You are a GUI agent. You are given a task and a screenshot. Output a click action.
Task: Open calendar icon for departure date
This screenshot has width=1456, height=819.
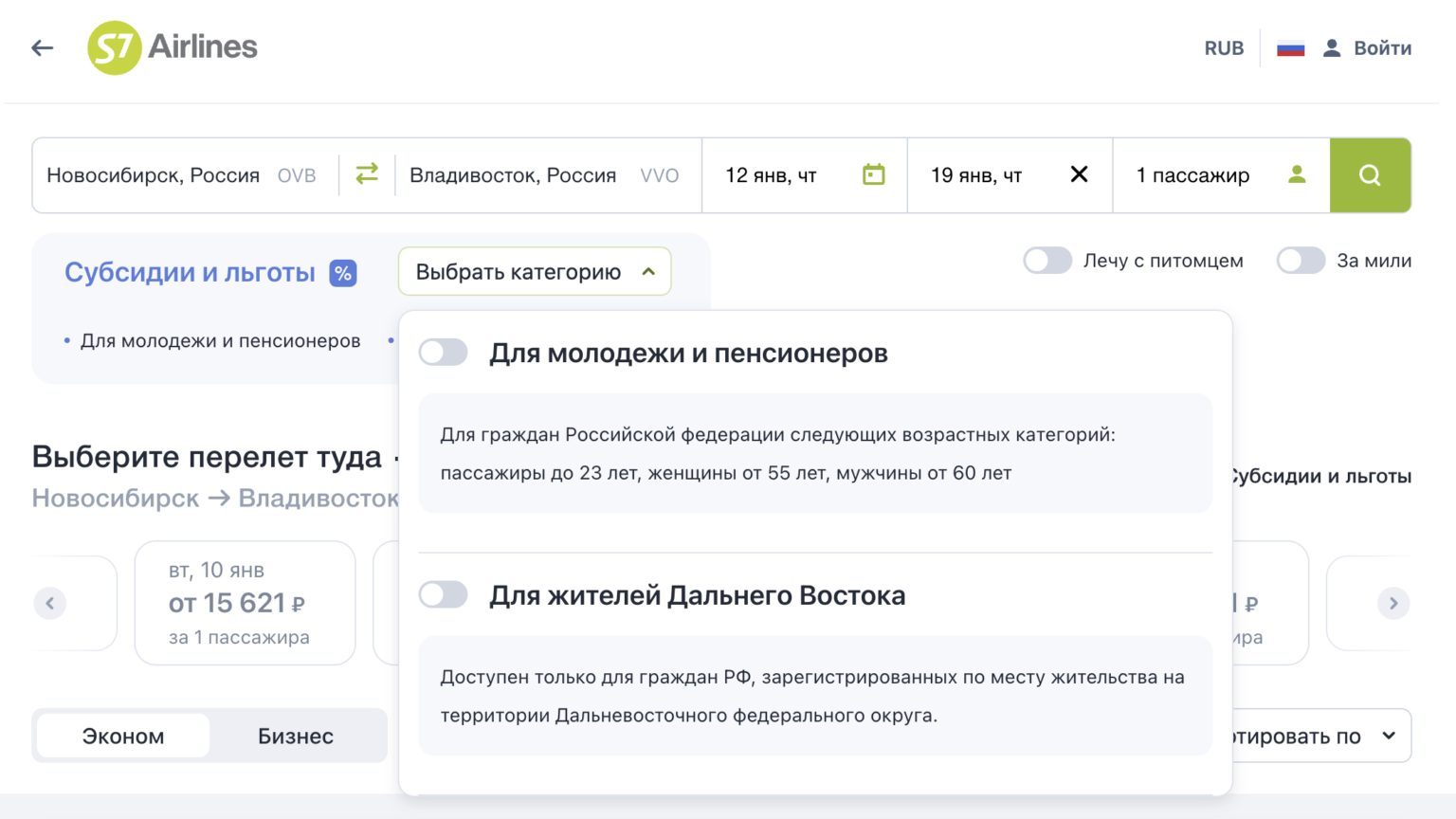[x=874, y=174]
